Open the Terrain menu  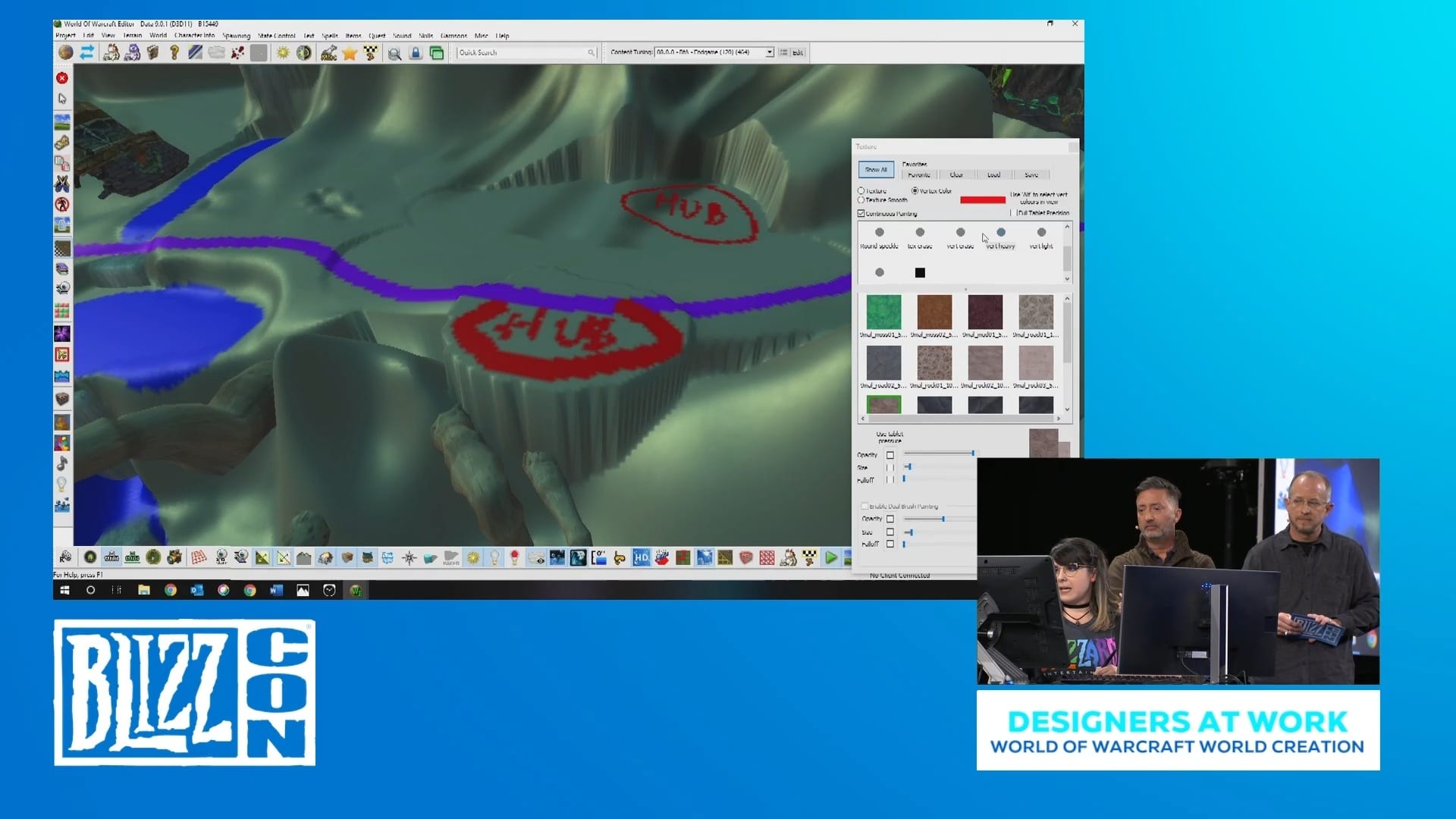(133, 36)
